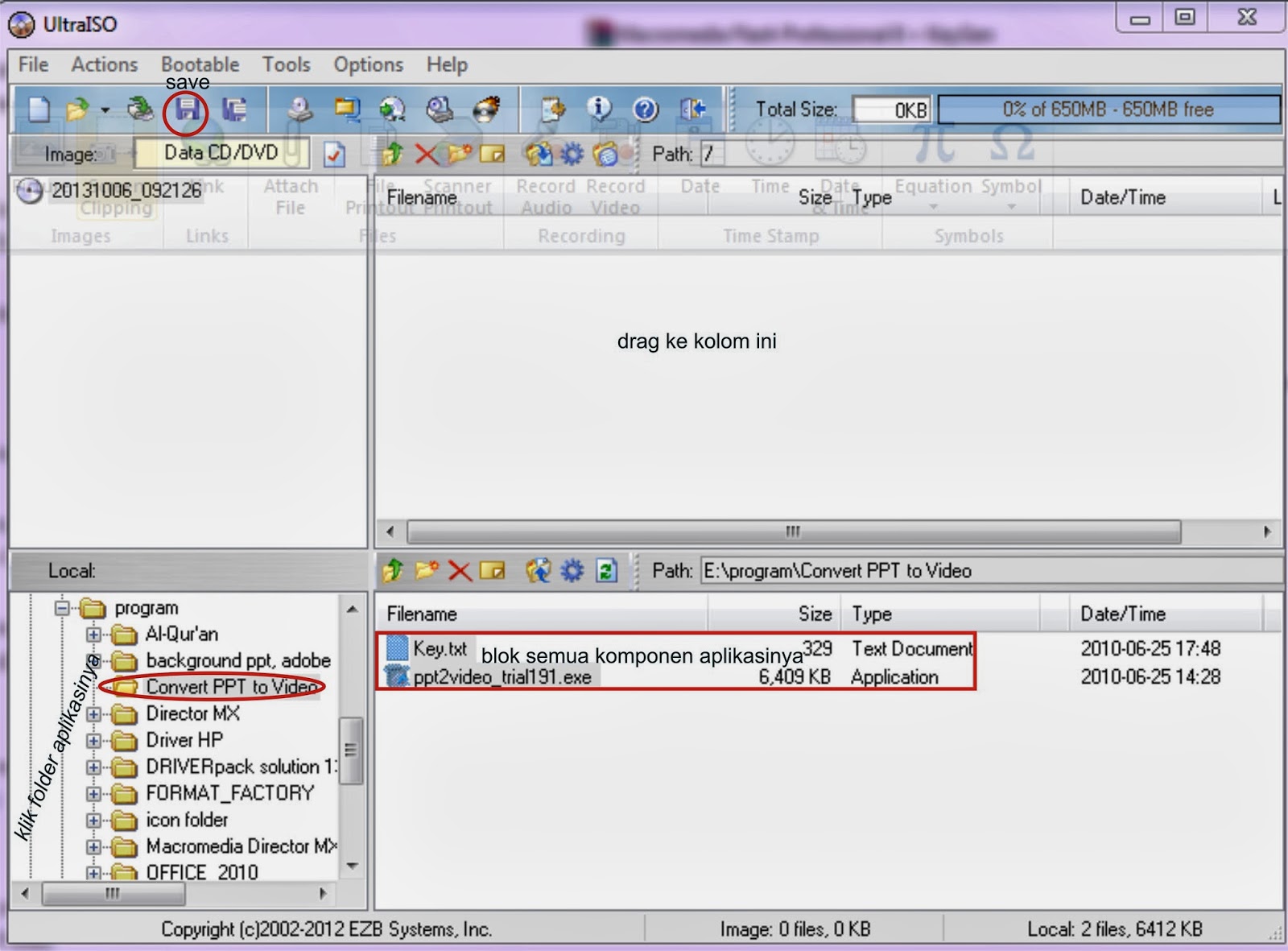Click the Extract icon in image toolbar
Image resolution: width=1288 pixels, height=951 pixels.
pos(539,153)
